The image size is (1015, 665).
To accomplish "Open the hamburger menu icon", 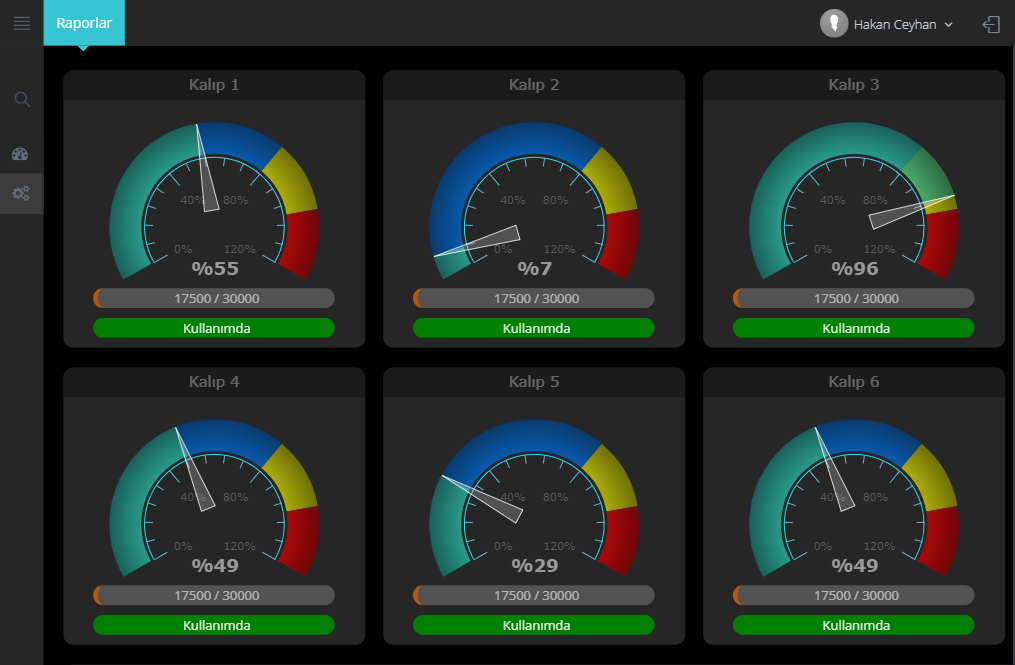I will pos(21,23).
